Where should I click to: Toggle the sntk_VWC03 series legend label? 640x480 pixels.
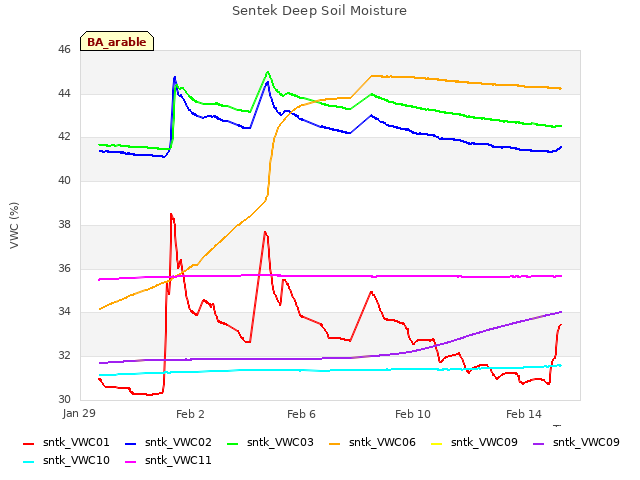click(x=280, y=442)
